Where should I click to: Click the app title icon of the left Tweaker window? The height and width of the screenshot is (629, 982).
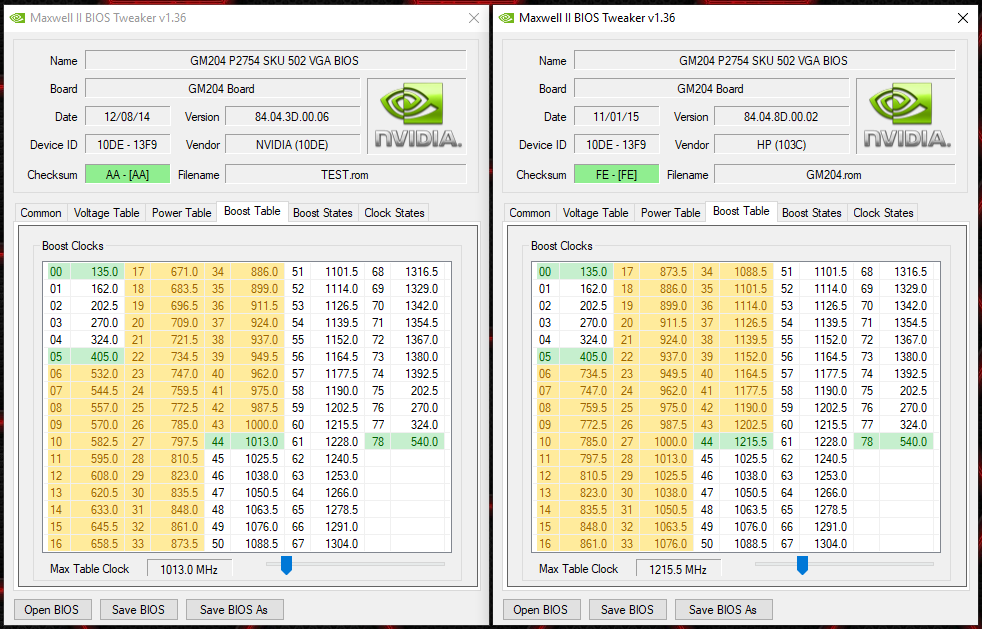coord(18,18)
